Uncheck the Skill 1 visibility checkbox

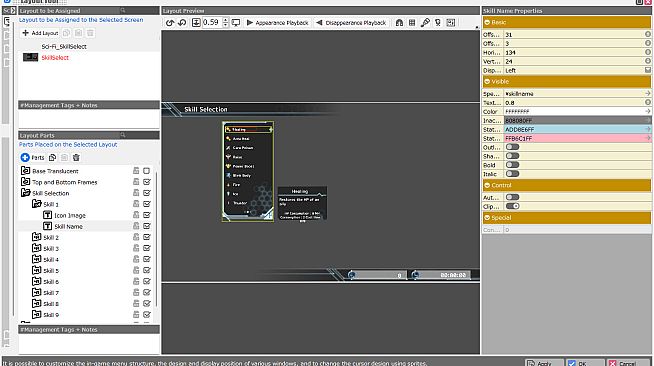click(146, 204)
